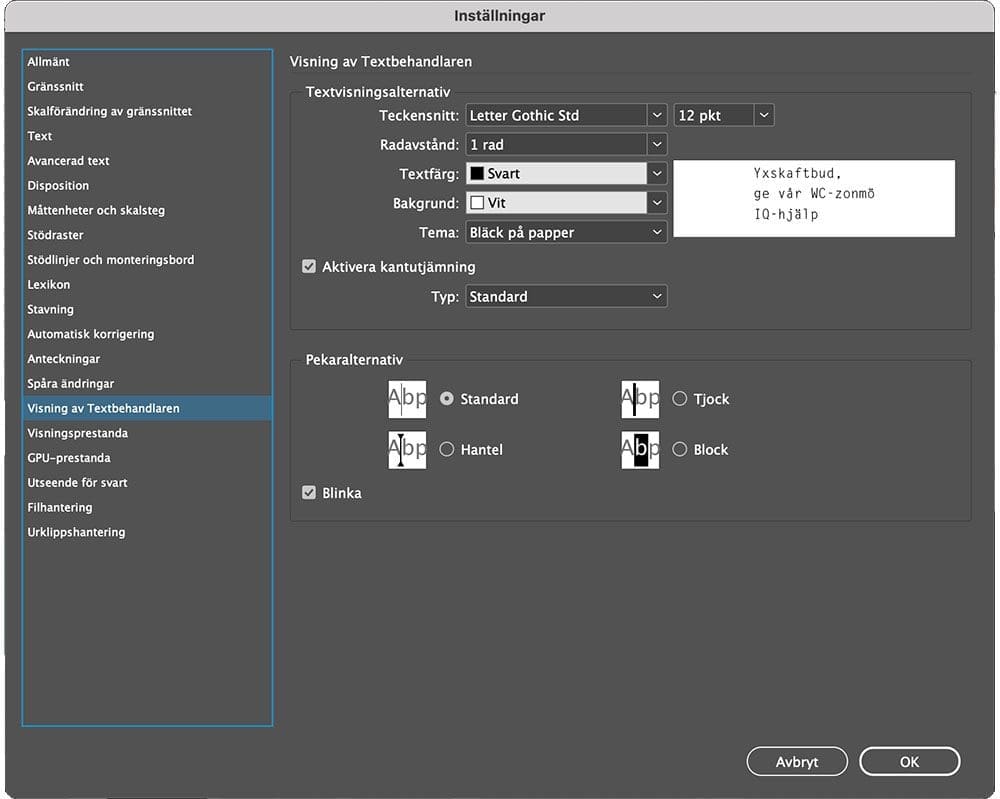Open the Textfärg dropdown arrow
Screen dimensions: 1000x799
tap(657, 173)
